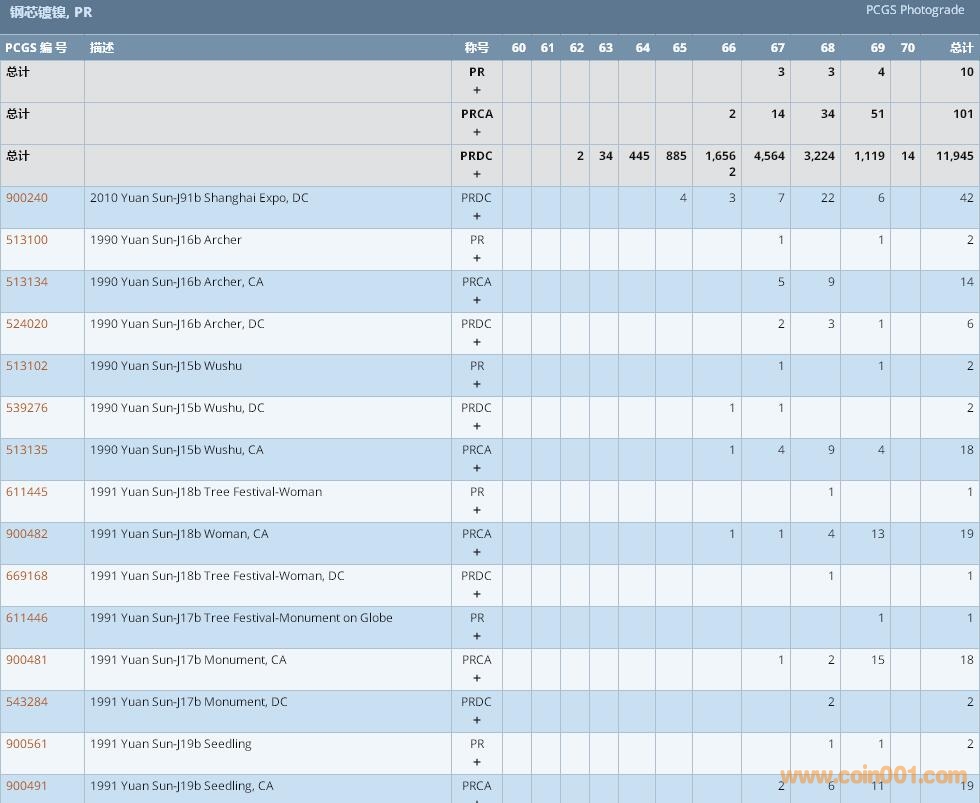Expand plus for 1990 Wushu DC row

pos(477,426)
